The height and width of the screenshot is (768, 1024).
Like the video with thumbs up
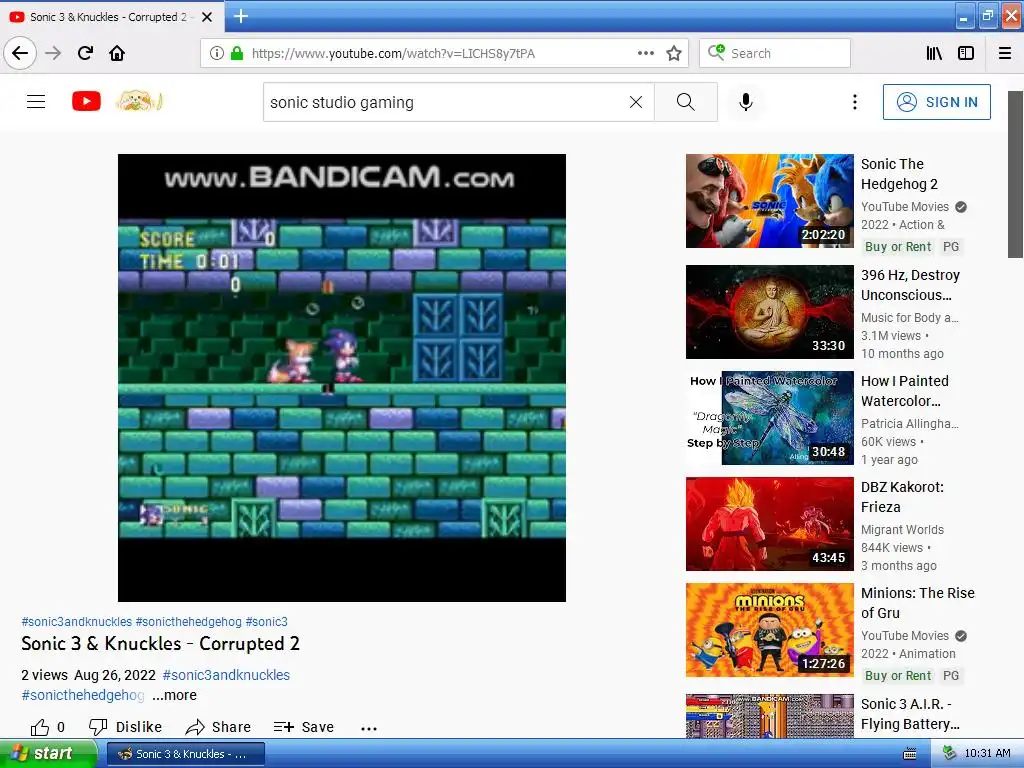click(48, 727)
